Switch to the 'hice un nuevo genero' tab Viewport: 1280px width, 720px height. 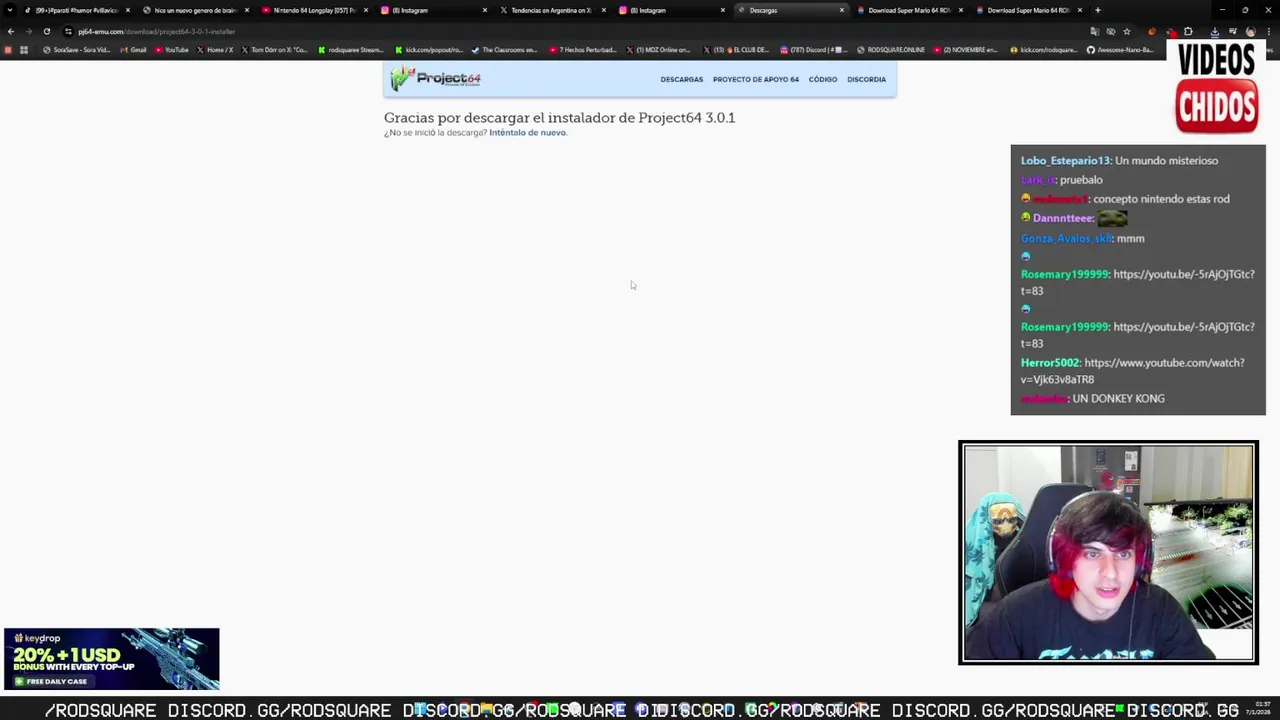point(194,10)
